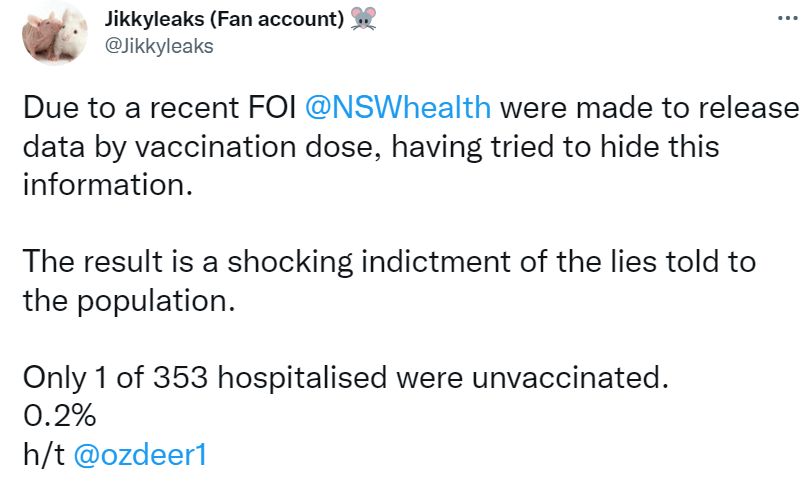Click the mouse emoji next to the name
Screen dimensions: 812x481
tap(365, 20)
